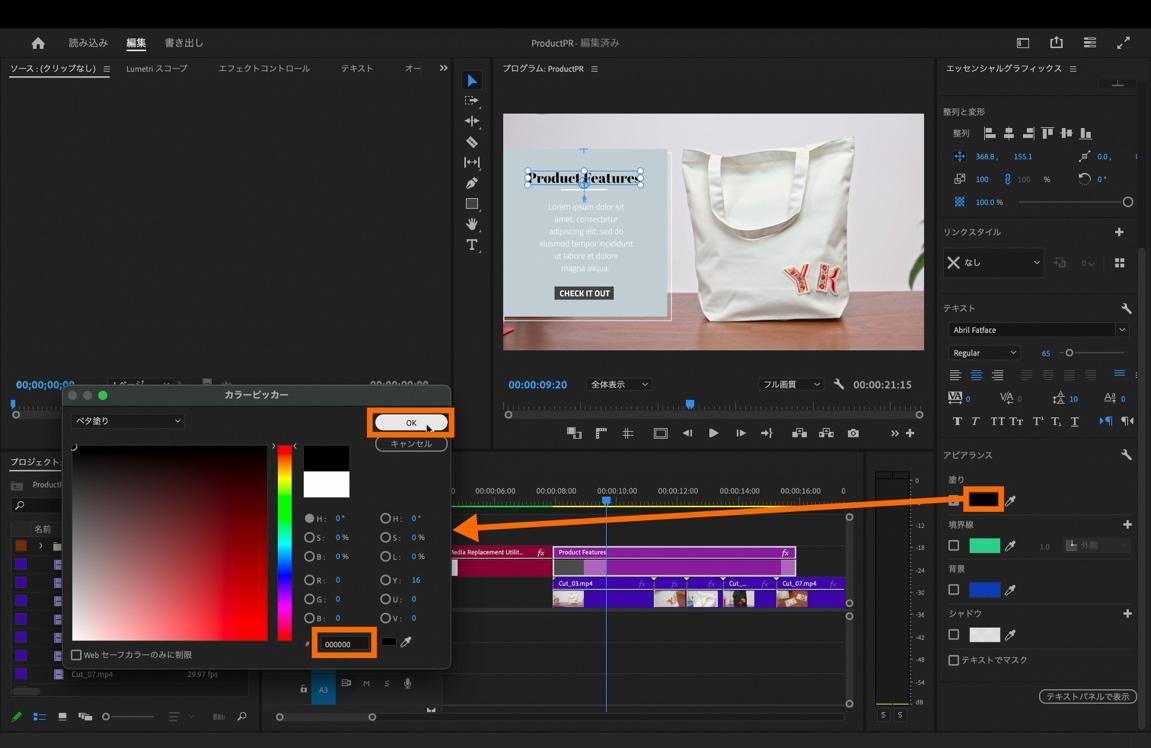Enable the background checkbox
This screenshot has height=748, width=1151.
pyautogui.click(x=954, y=589)
